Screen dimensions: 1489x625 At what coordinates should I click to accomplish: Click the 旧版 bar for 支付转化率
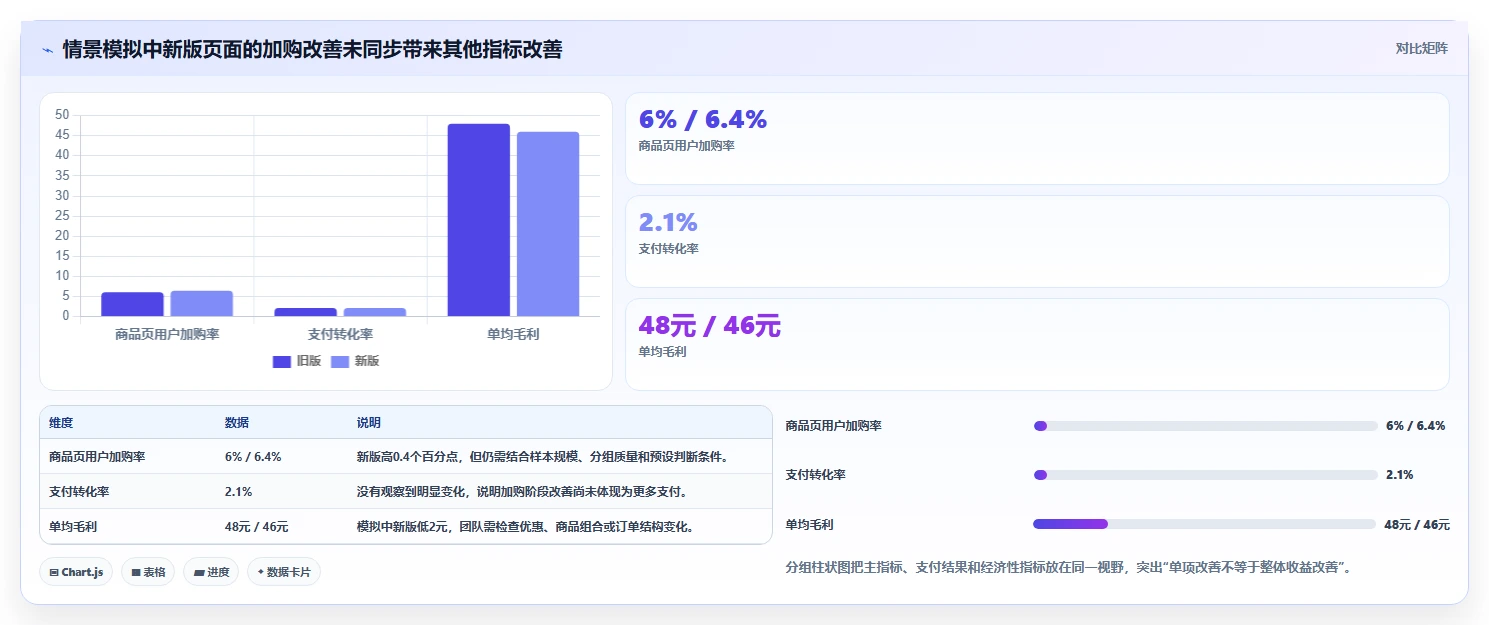click(x=305, y=312)
